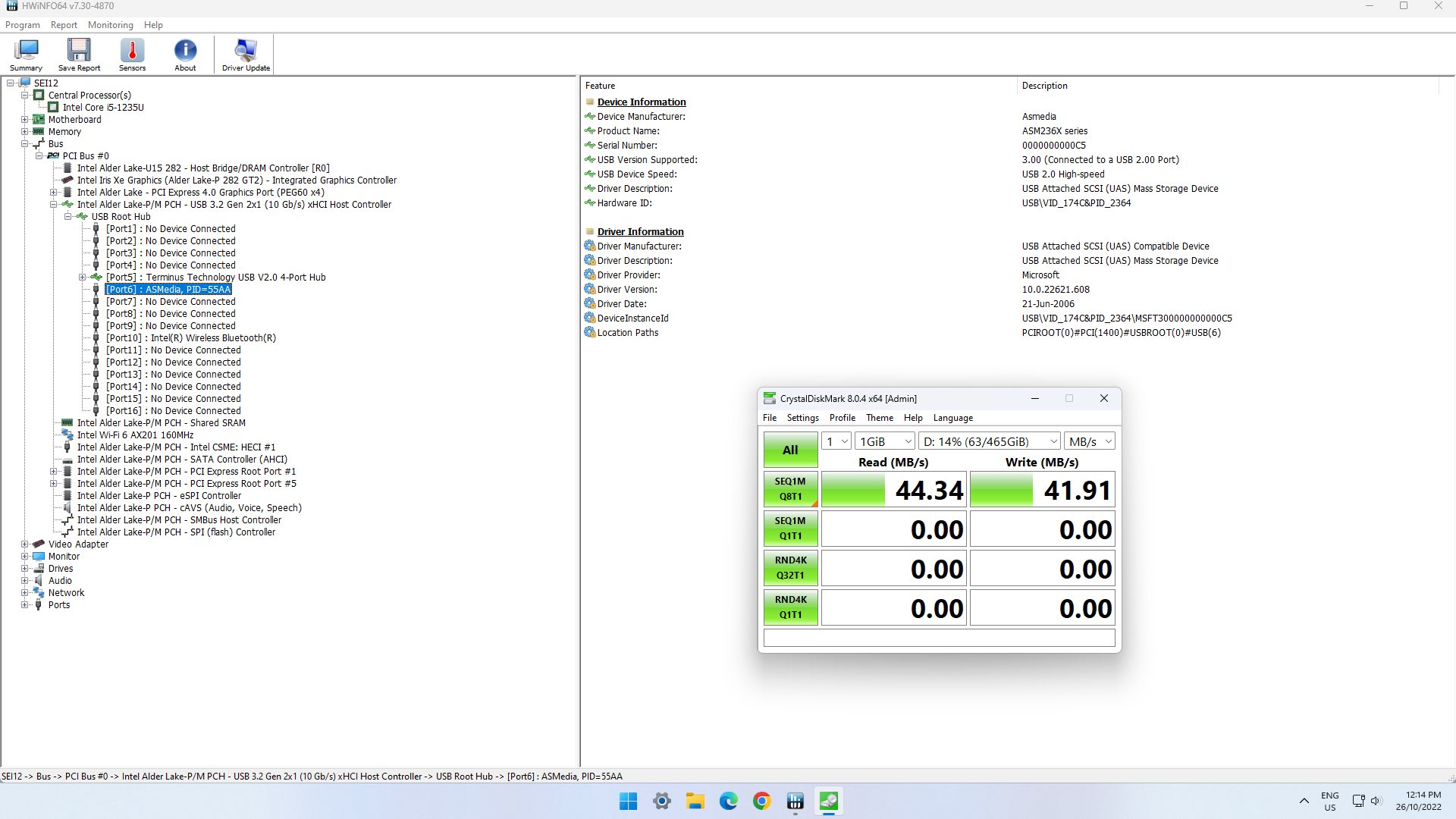1456x819 pixels.
Task: Run all tests with All button
Action: (x=790, y=450)
